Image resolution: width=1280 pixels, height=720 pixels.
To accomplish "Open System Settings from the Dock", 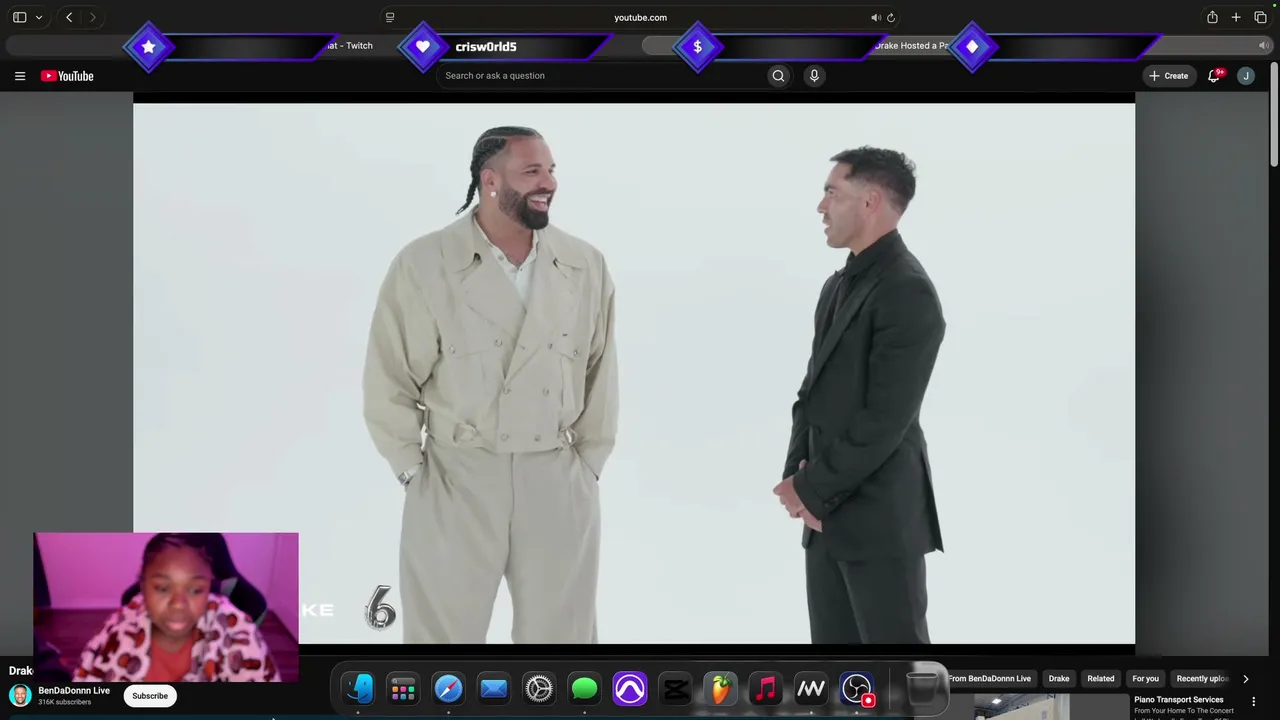I will click(539, 688).
